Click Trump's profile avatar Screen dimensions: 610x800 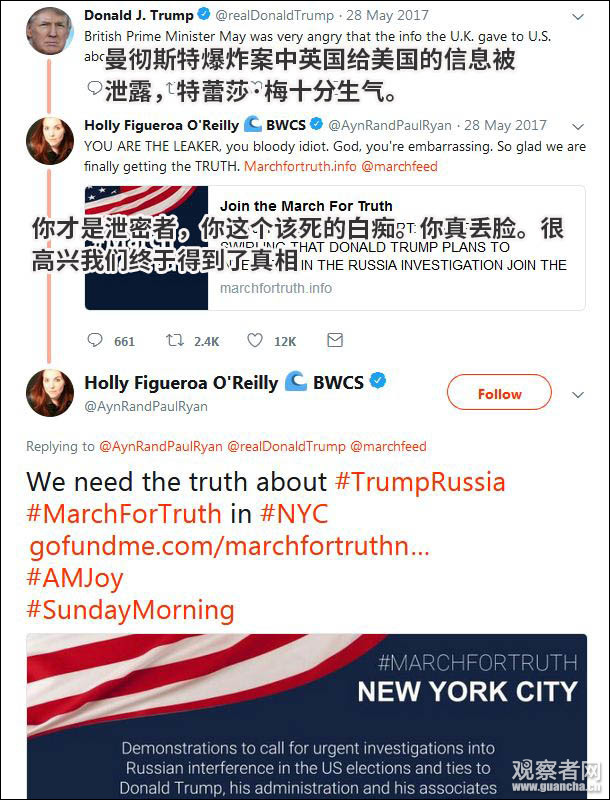pyautogui.click(x=49, y=31)
